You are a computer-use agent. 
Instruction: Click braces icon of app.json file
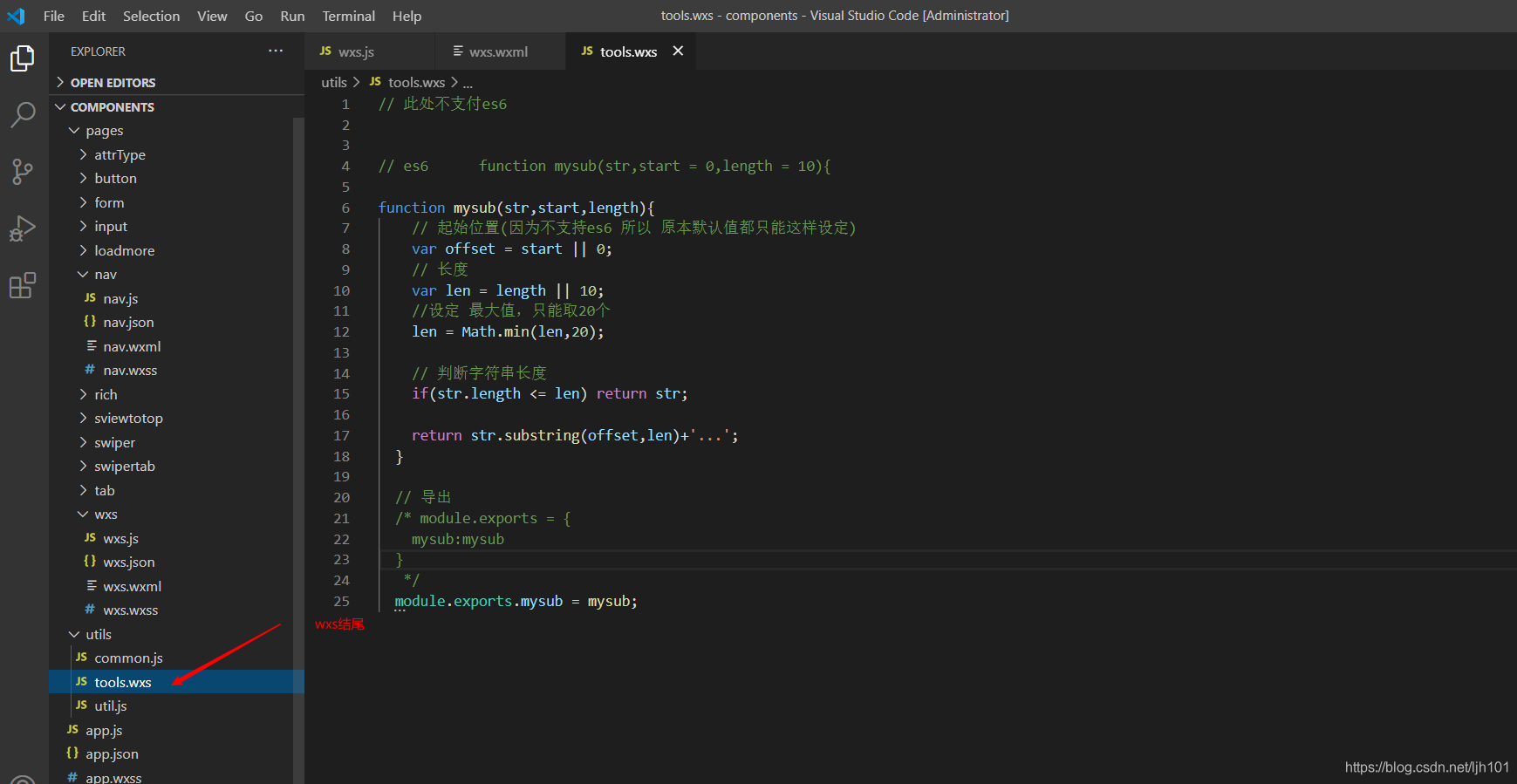tap(72, 753)
